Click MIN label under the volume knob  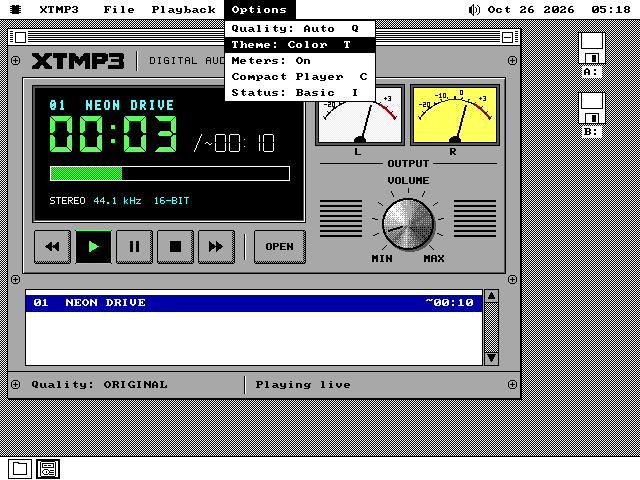tap(382, 259)
